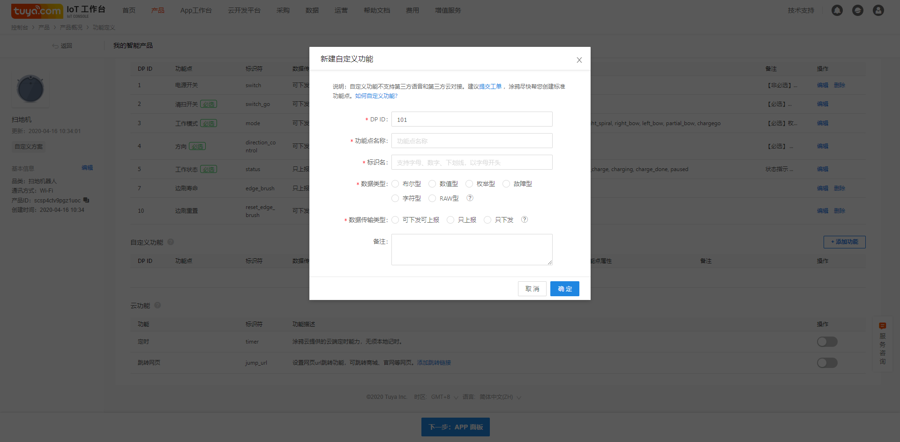Click help icon next to RAW型
900x442 pixels.
click(x=470, y=198)
